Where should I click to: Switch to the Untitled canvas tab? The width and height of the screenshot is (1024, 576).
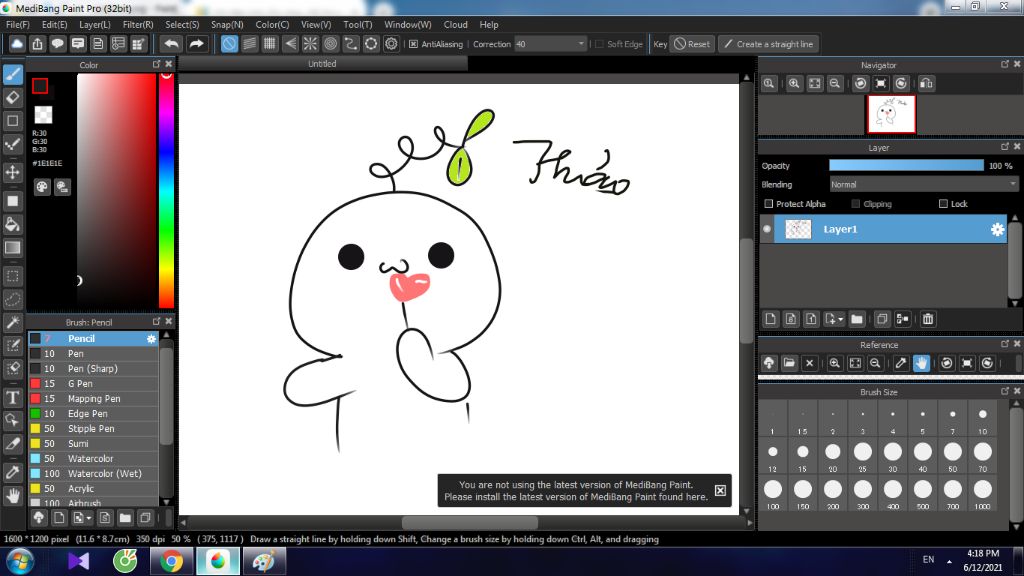323,64
